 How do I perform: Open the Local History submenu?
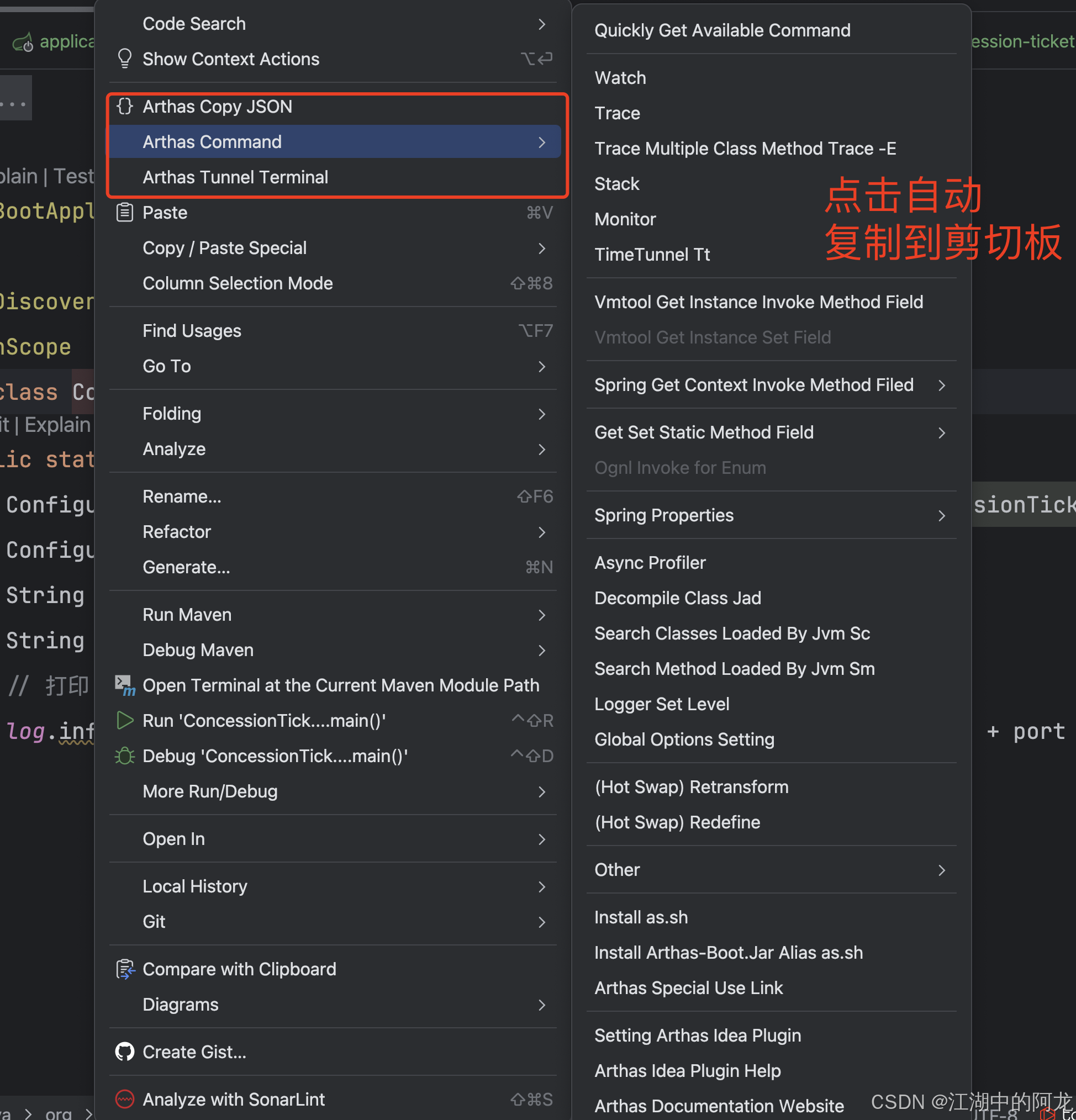click(194, 886)
